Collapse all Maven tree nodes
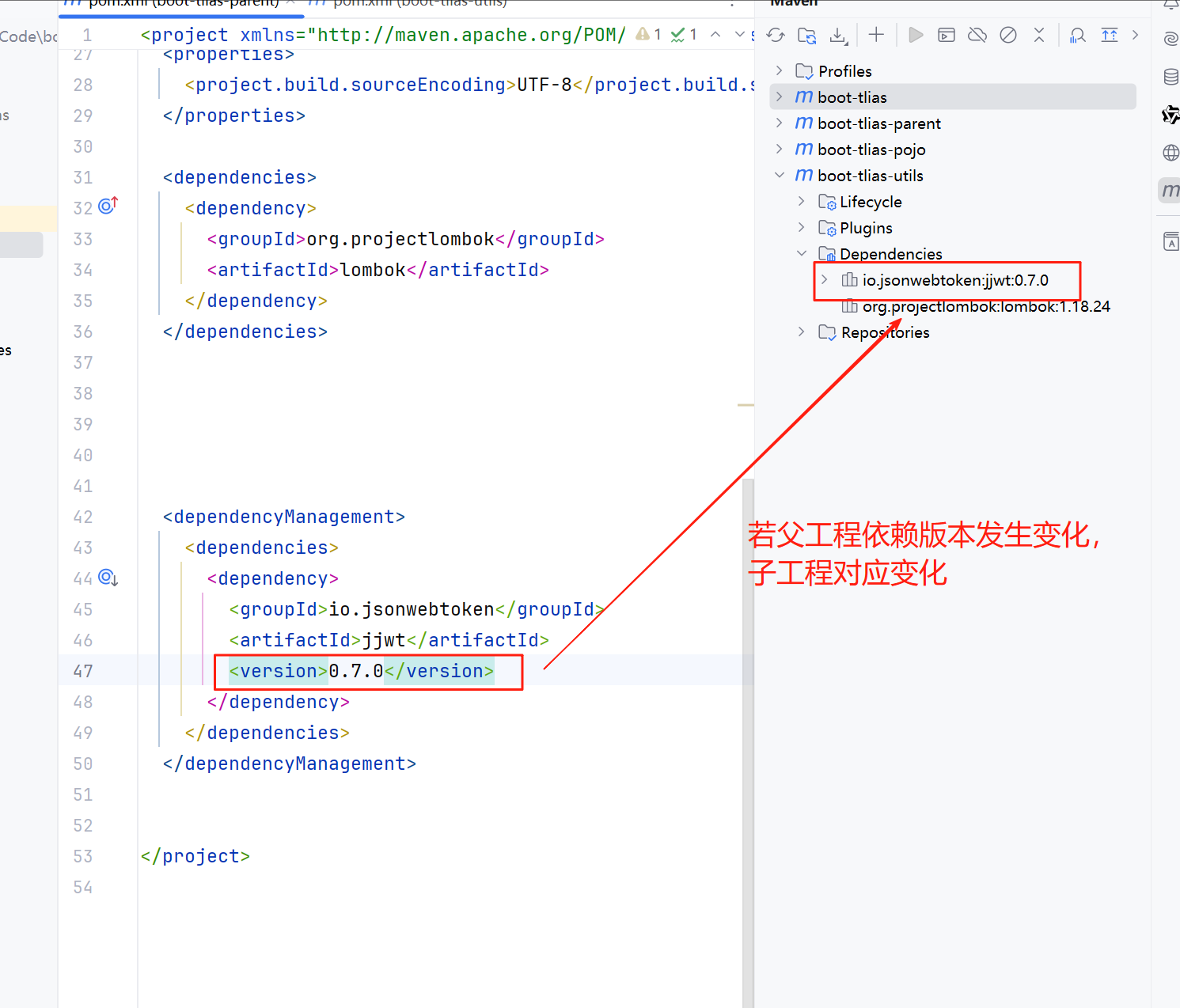The width and height of the screenshot is (1180, 1008). point(1039,35)
